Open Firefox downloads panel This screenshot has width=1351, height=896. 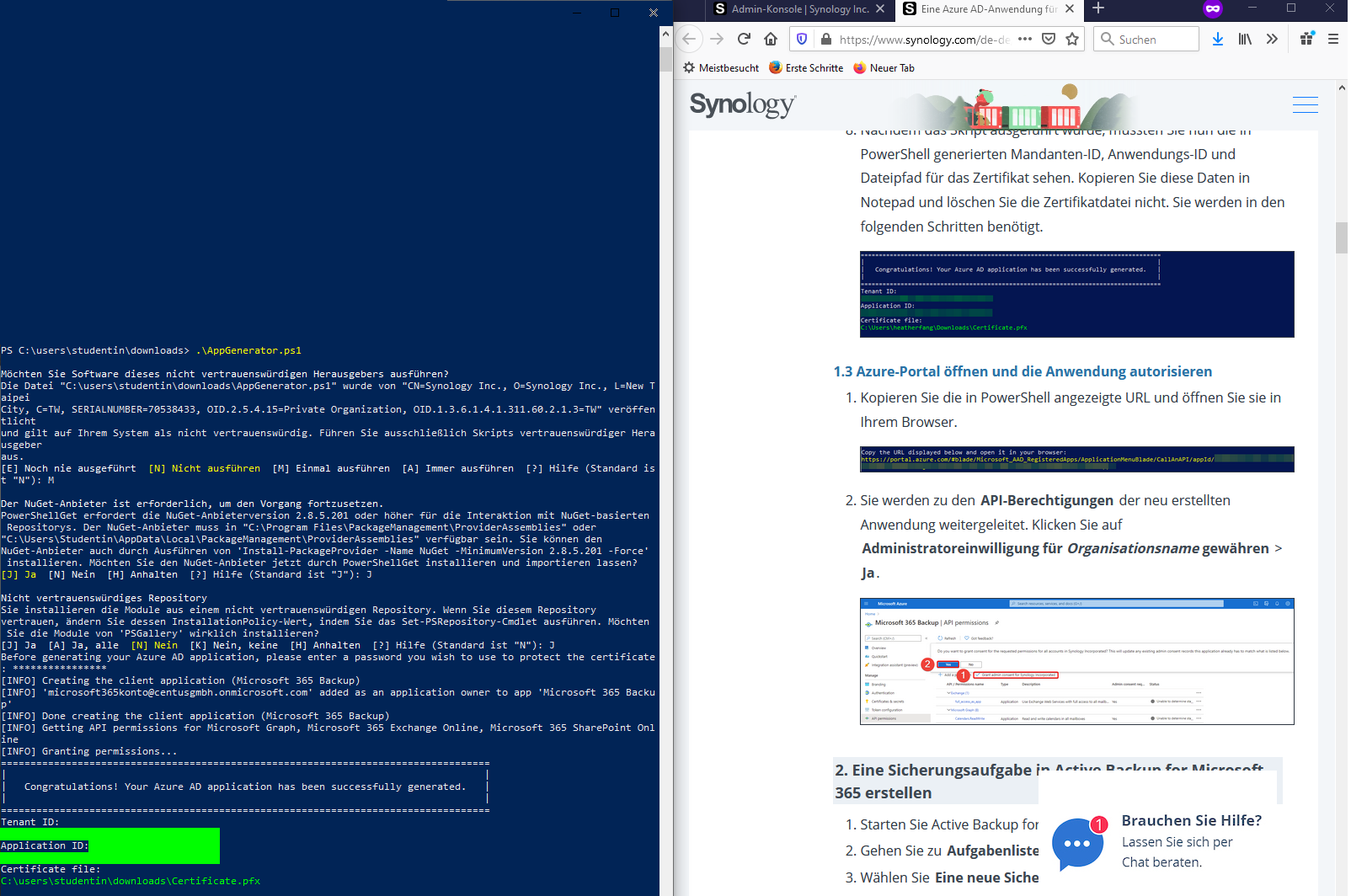(x=1218, y=39)
